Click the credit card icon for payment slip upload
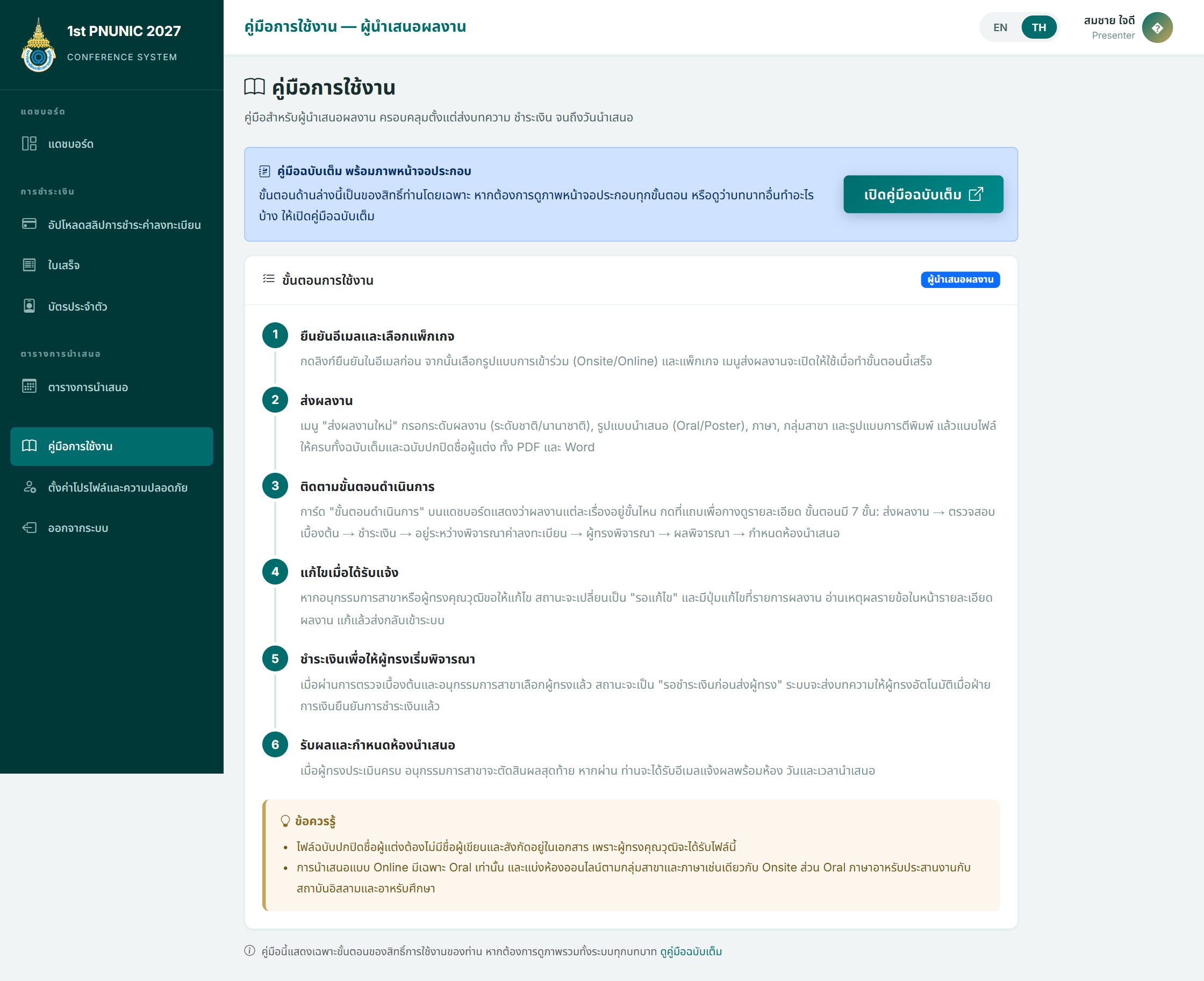 (30, 224)
